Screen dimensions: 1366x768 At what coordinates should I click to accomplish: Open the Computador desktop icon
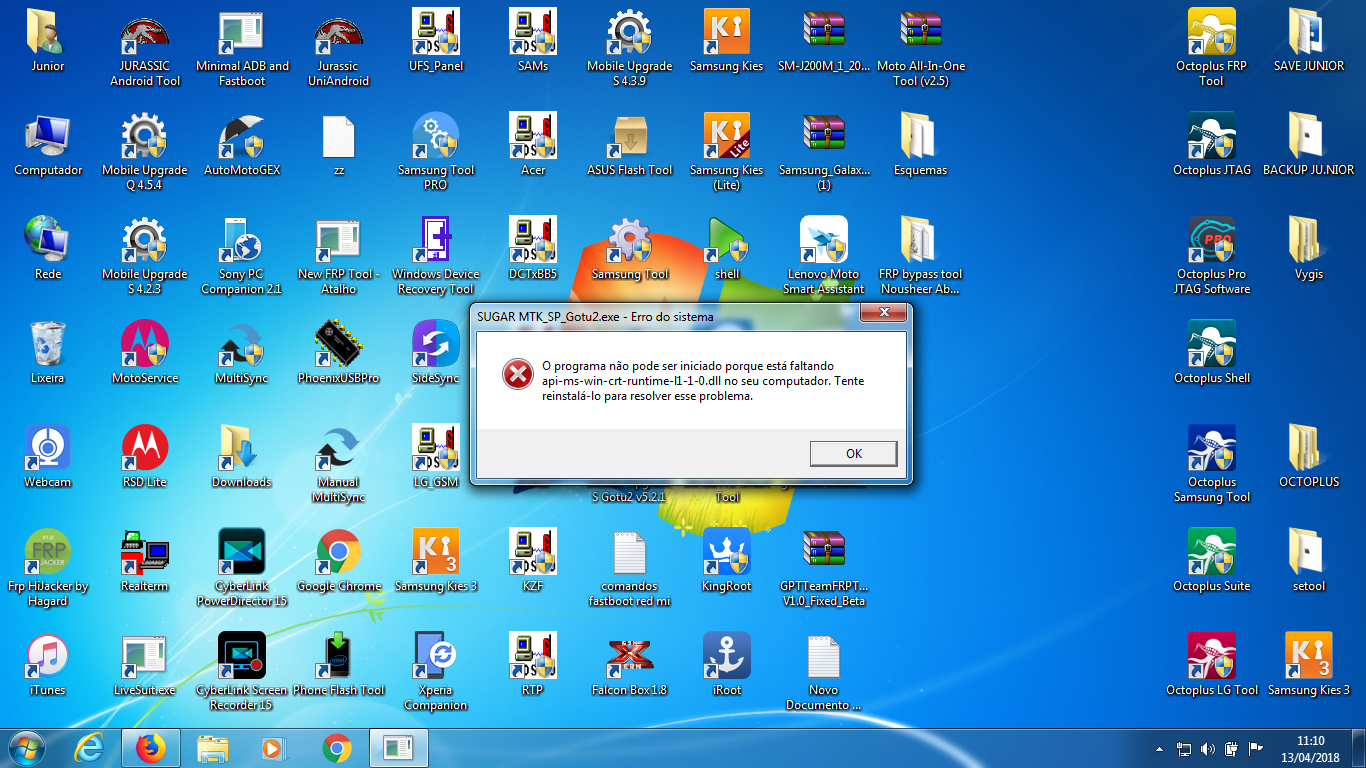pyautogui.click(x=48, y=145)
